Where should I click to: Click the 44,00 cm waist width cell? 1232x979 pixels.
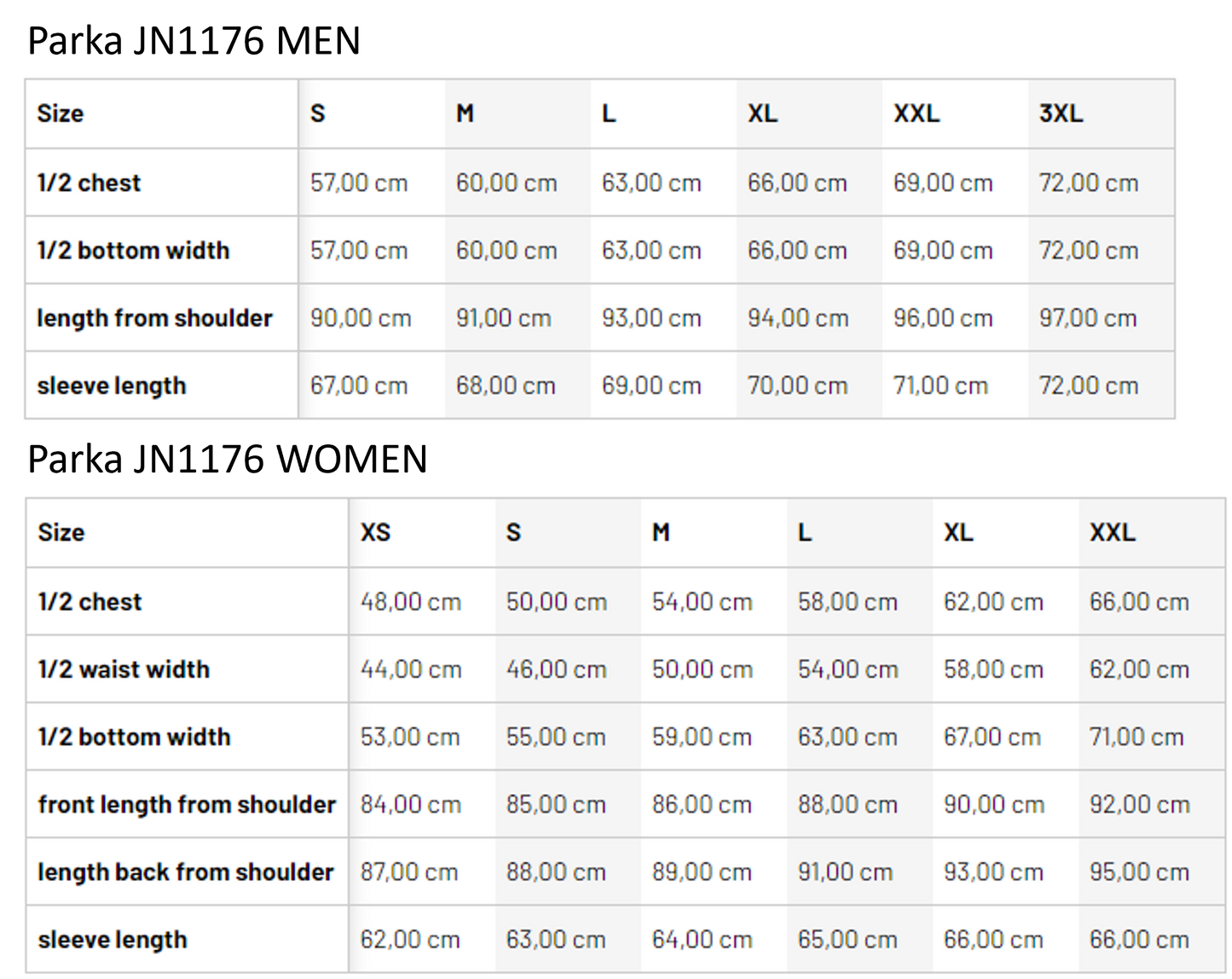[411, 669]
